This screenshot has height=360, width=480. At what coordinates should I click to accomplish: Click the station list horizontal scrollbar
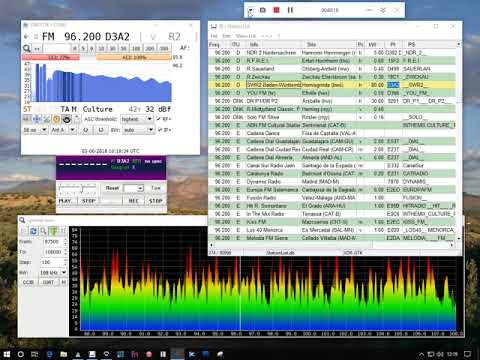click(x=332, y=245)
